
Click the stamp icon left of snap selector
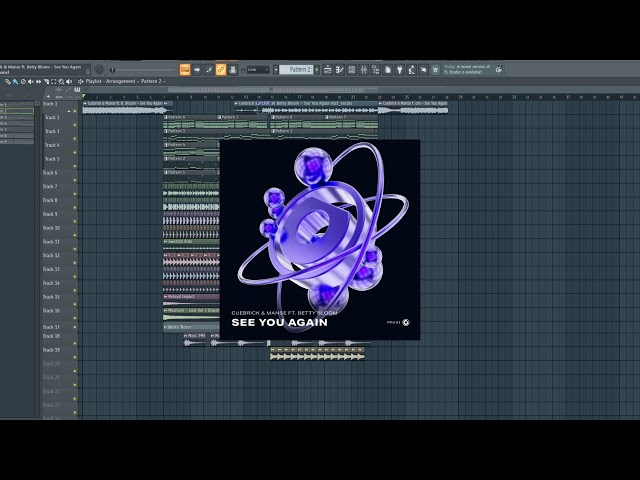click(x=233, y=70)
